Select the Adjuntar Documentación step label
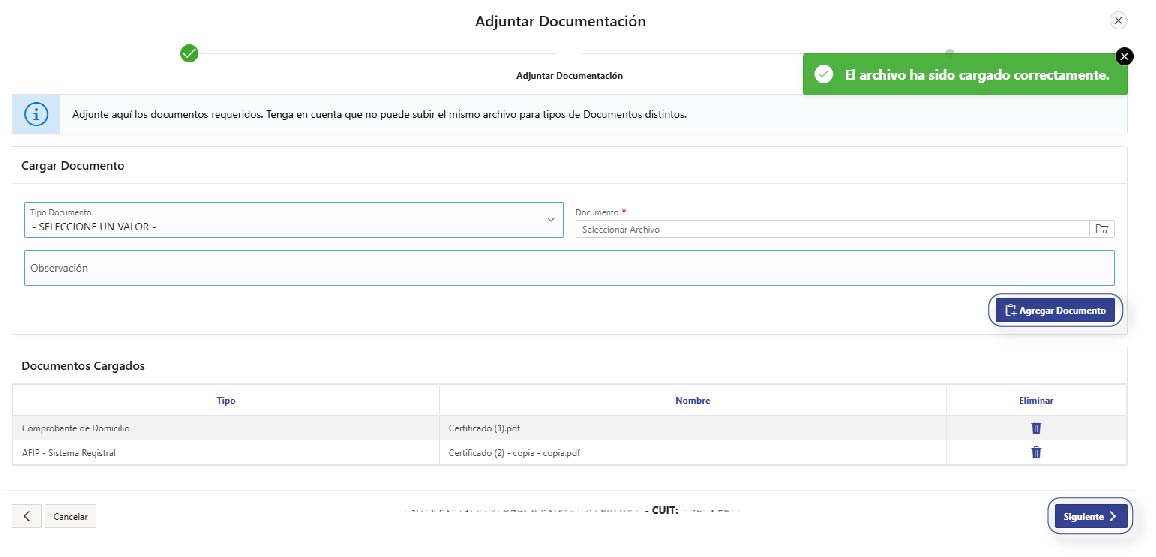Image resolution: width=1156 pixels, height=557 pixels. pos(569,75)
